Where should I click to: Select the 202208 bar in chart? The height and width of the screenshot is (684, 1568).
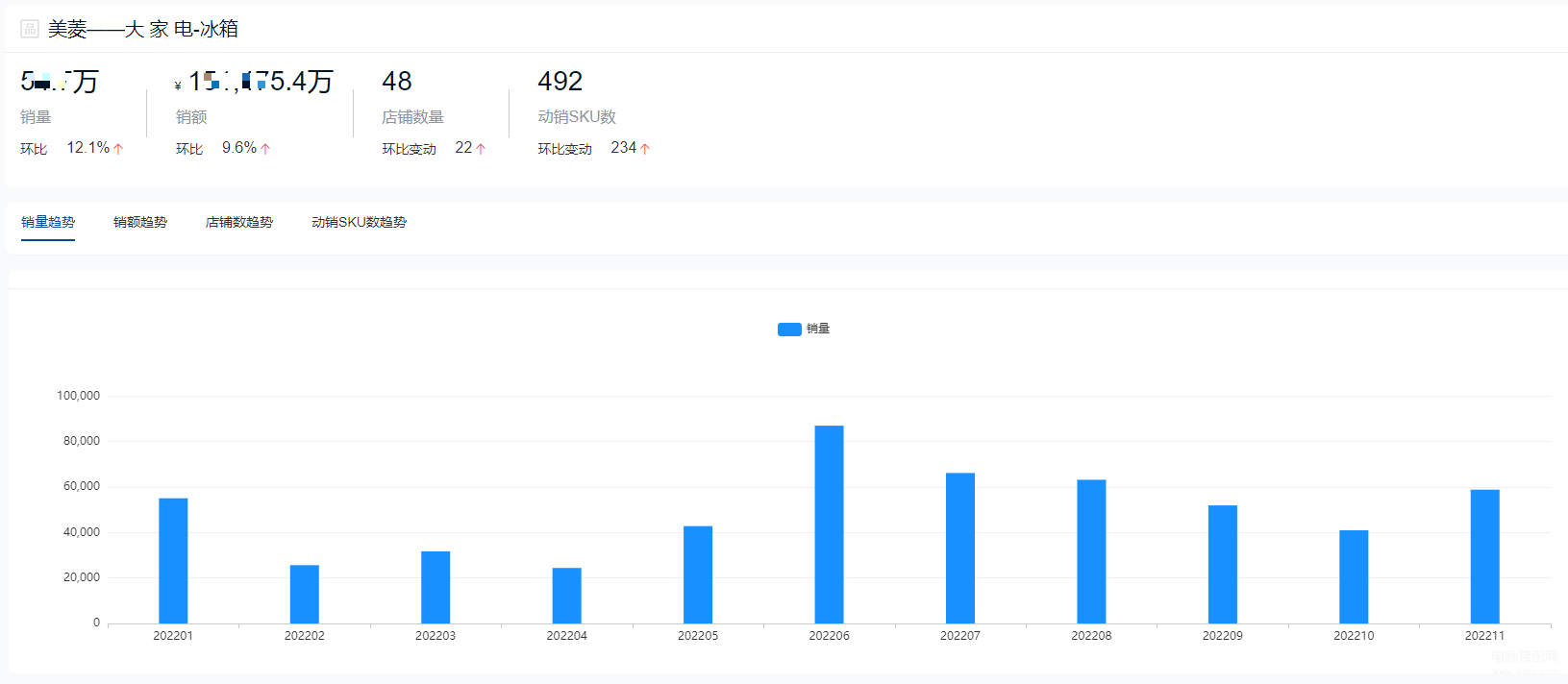[1091, 551]
